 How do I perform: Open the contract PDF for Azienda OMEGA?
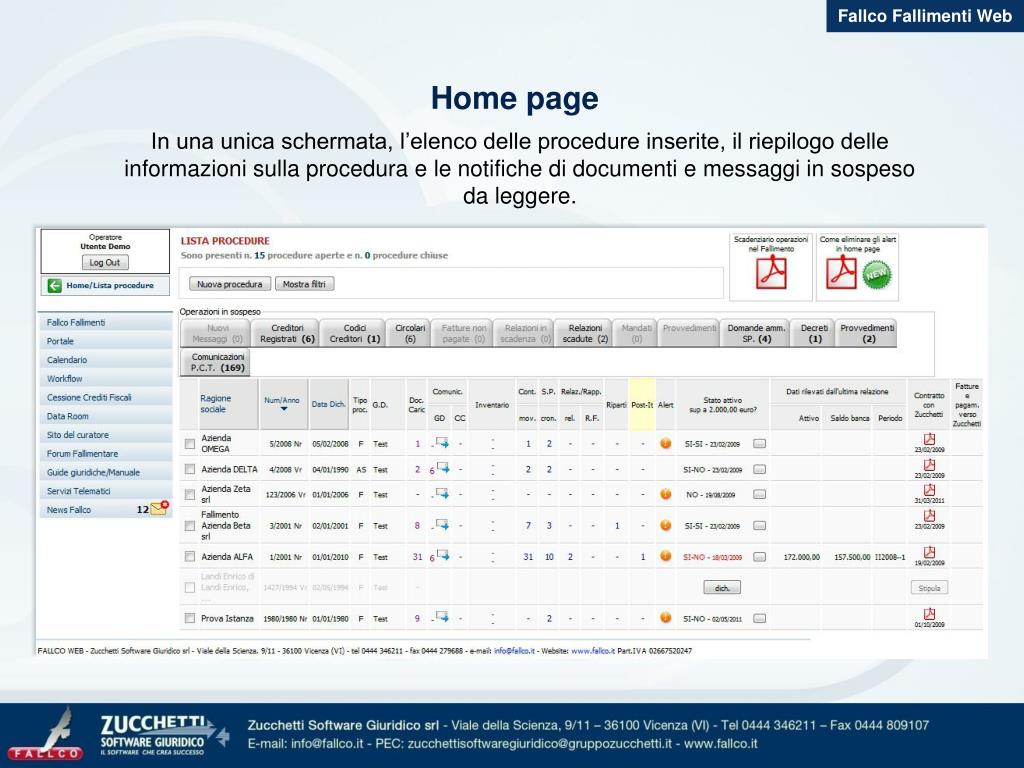point(929,439)
